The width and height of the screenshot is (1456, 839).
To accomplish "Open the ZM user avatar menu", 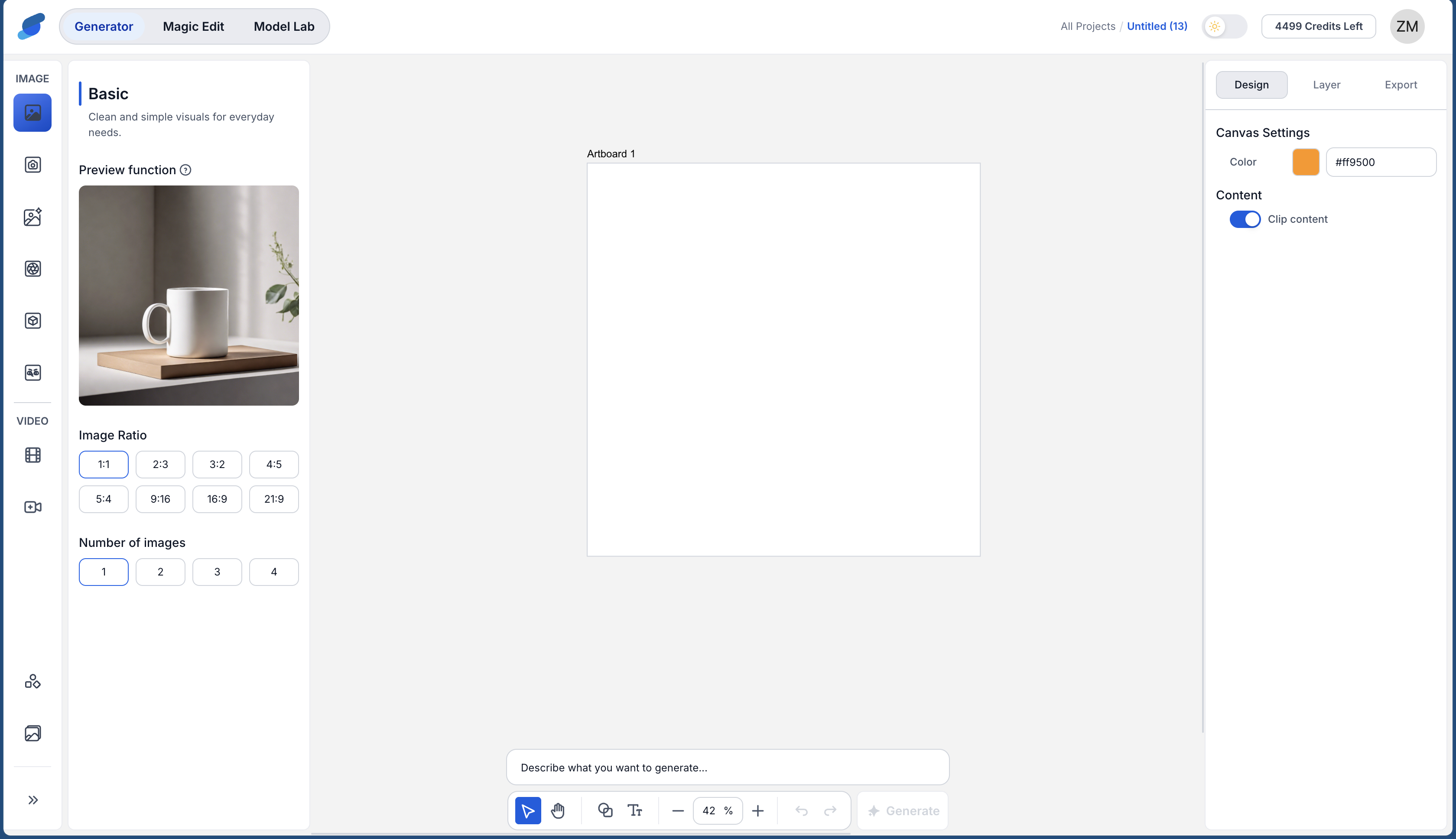I will click(1407, 26).
